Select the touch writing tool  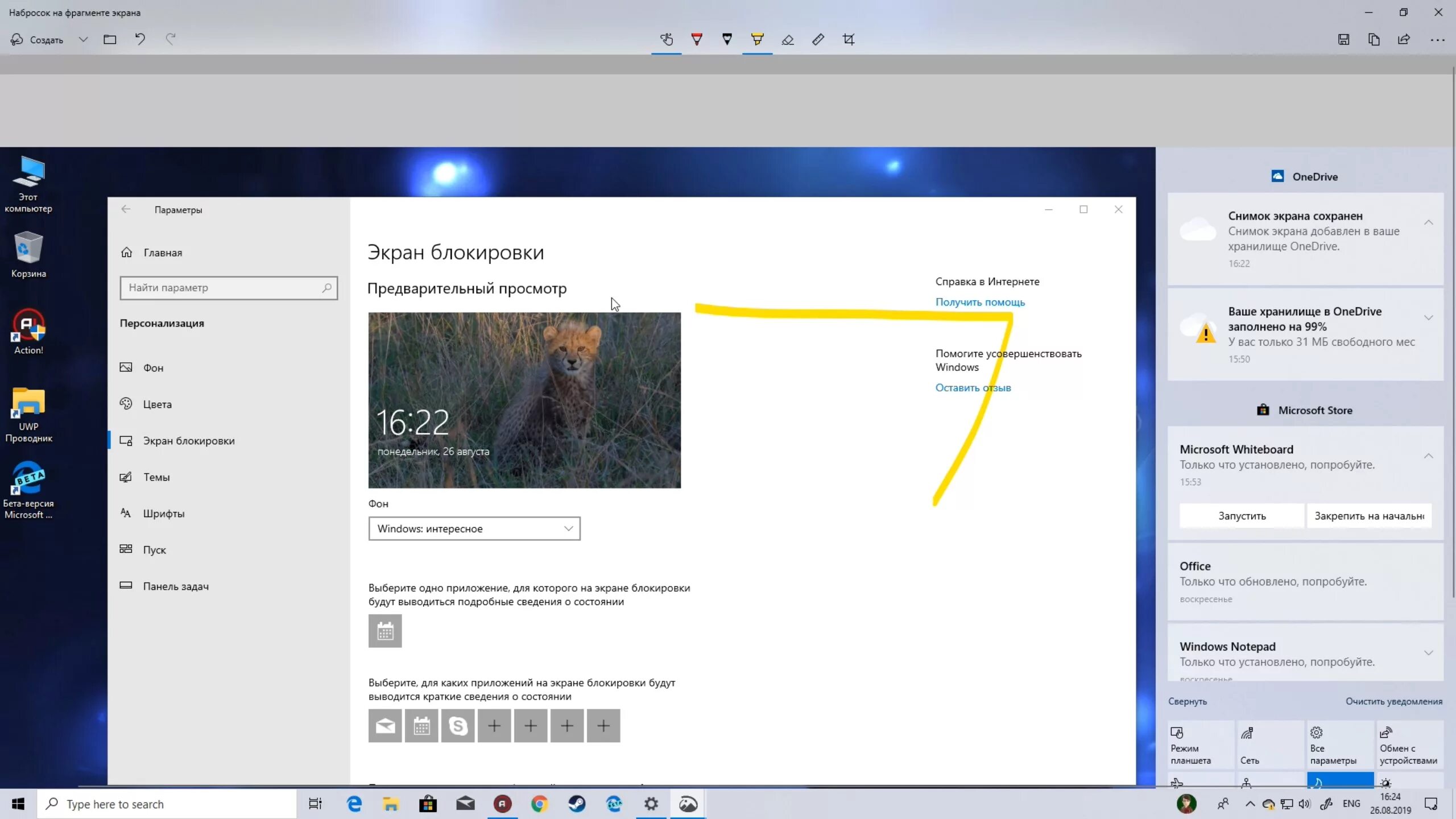(x=667, y=39)
